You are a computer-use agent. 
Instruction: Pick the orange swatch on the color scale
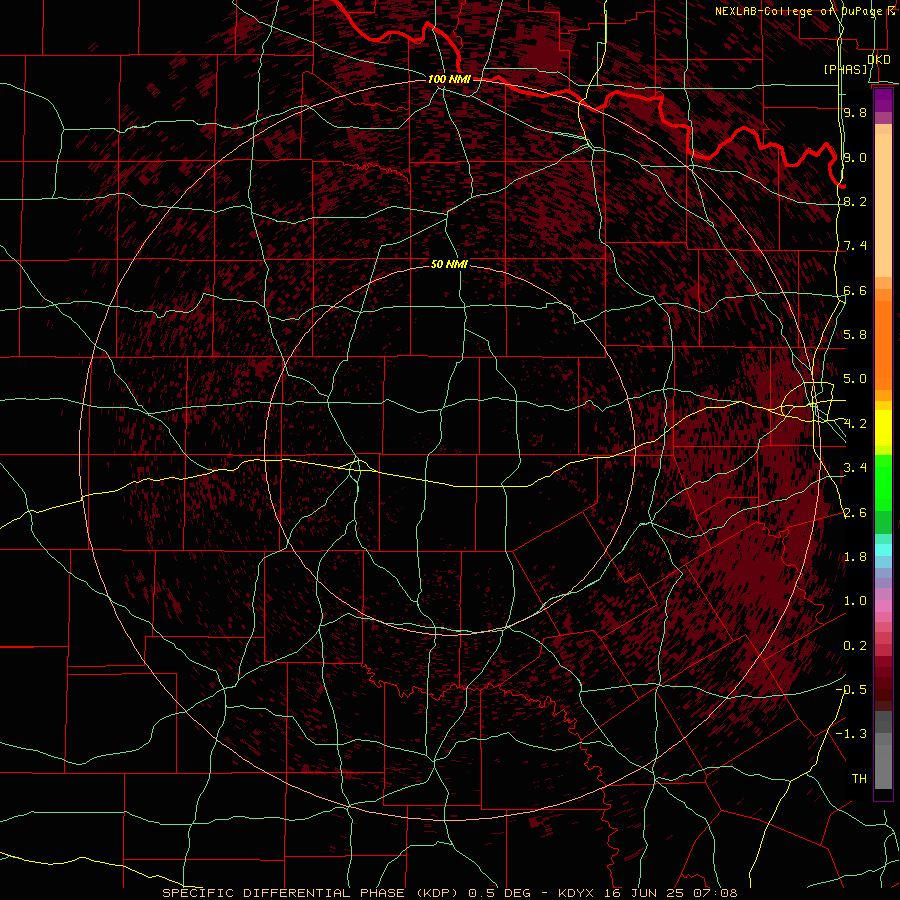(883, 344)
